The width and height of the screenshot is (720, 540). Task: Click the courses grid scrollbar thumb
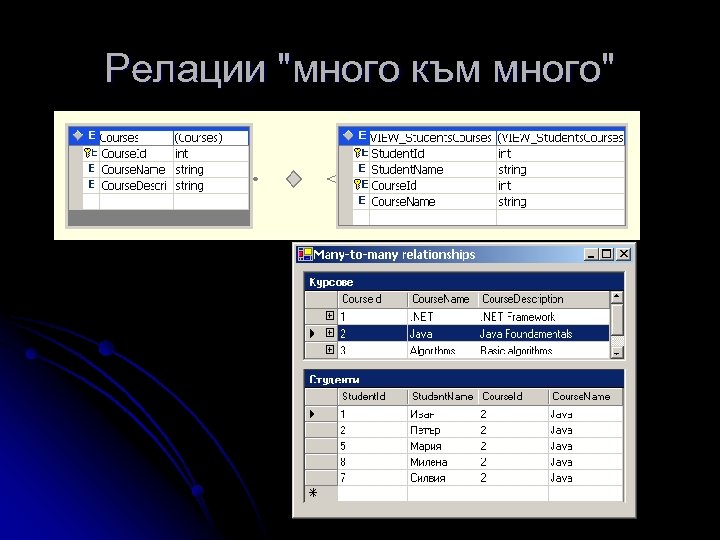pos(616,320)
